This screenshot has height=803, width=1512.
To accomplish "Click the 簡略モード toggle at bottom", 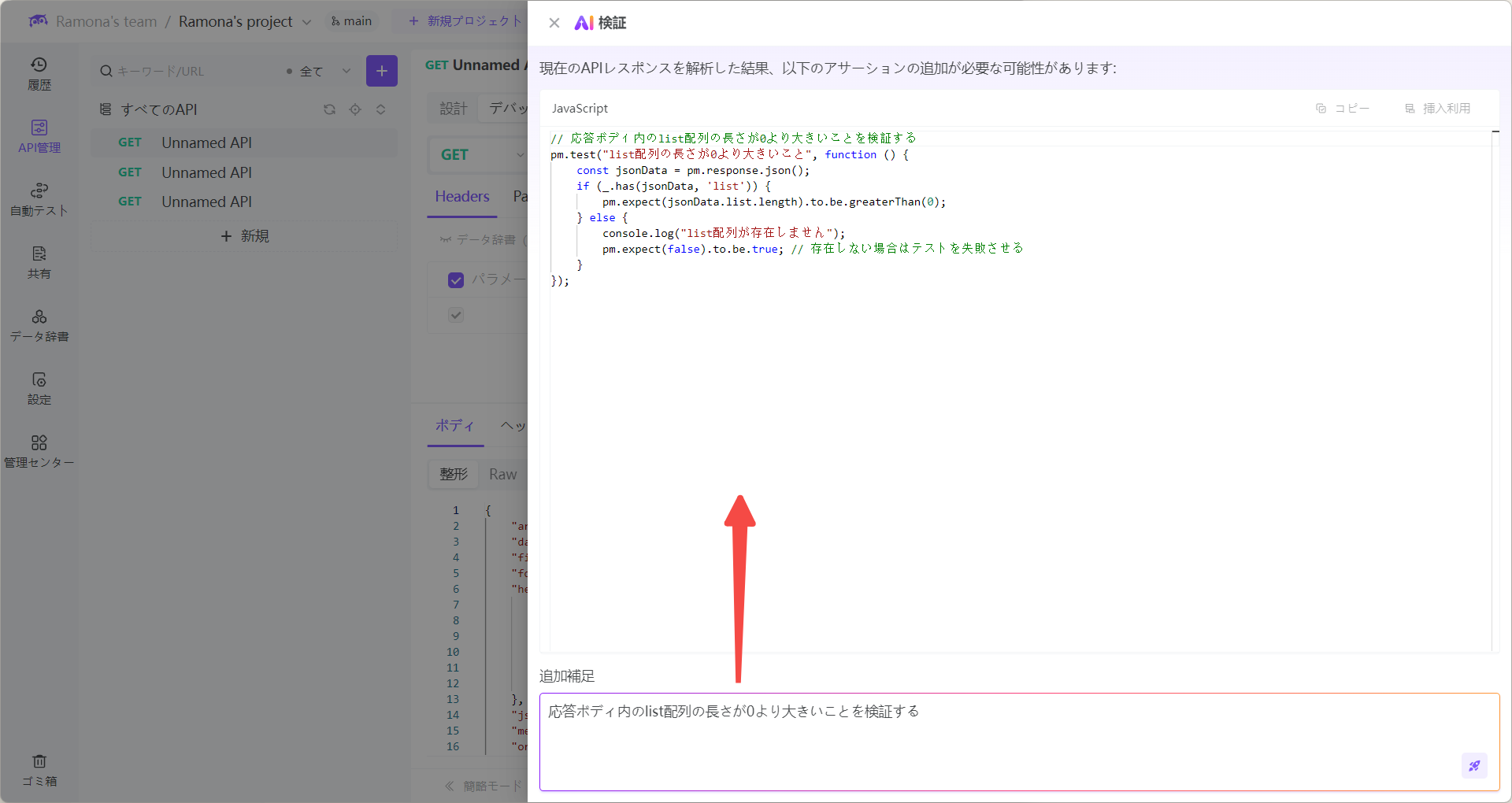I will (x=483, y=786).
